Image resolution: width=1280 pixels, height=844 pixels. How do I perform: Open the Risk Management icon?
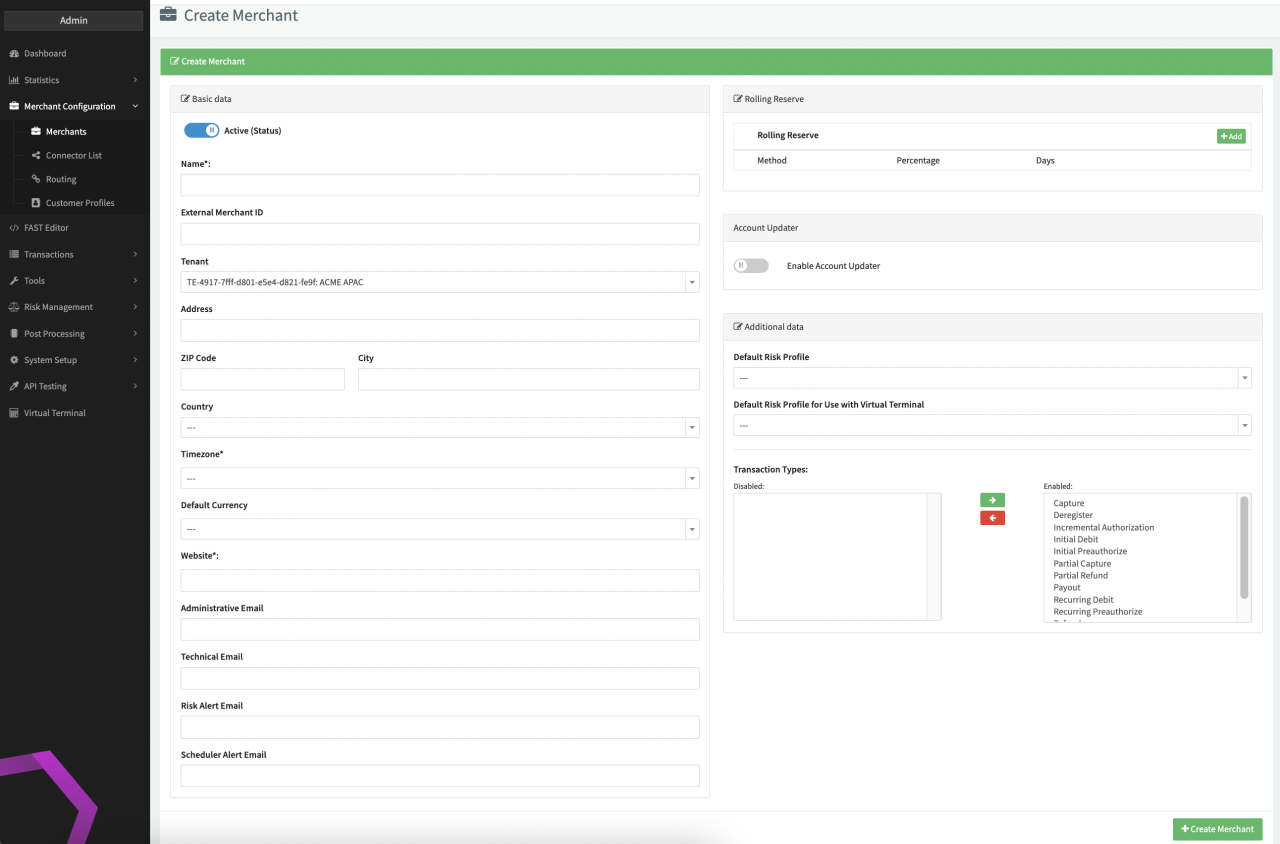pos(12,307)
